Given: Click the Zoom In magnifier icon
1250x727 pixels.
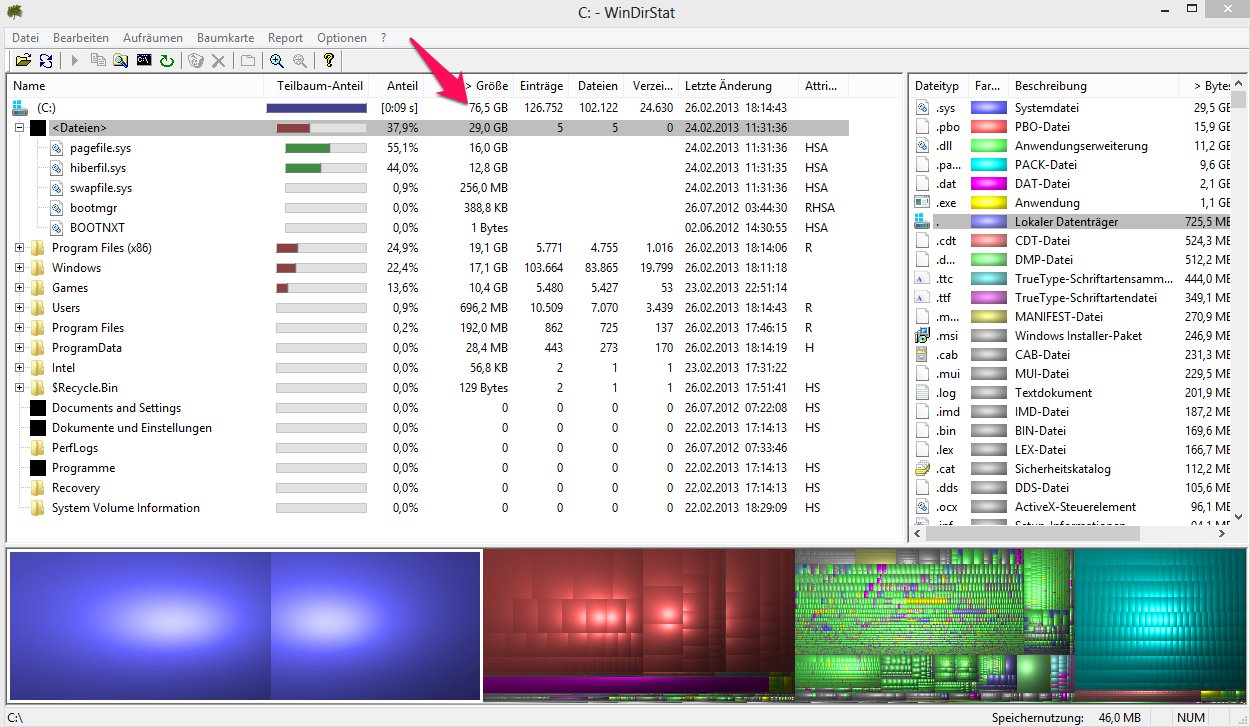Looking at the screenshot, I should 276,61.
